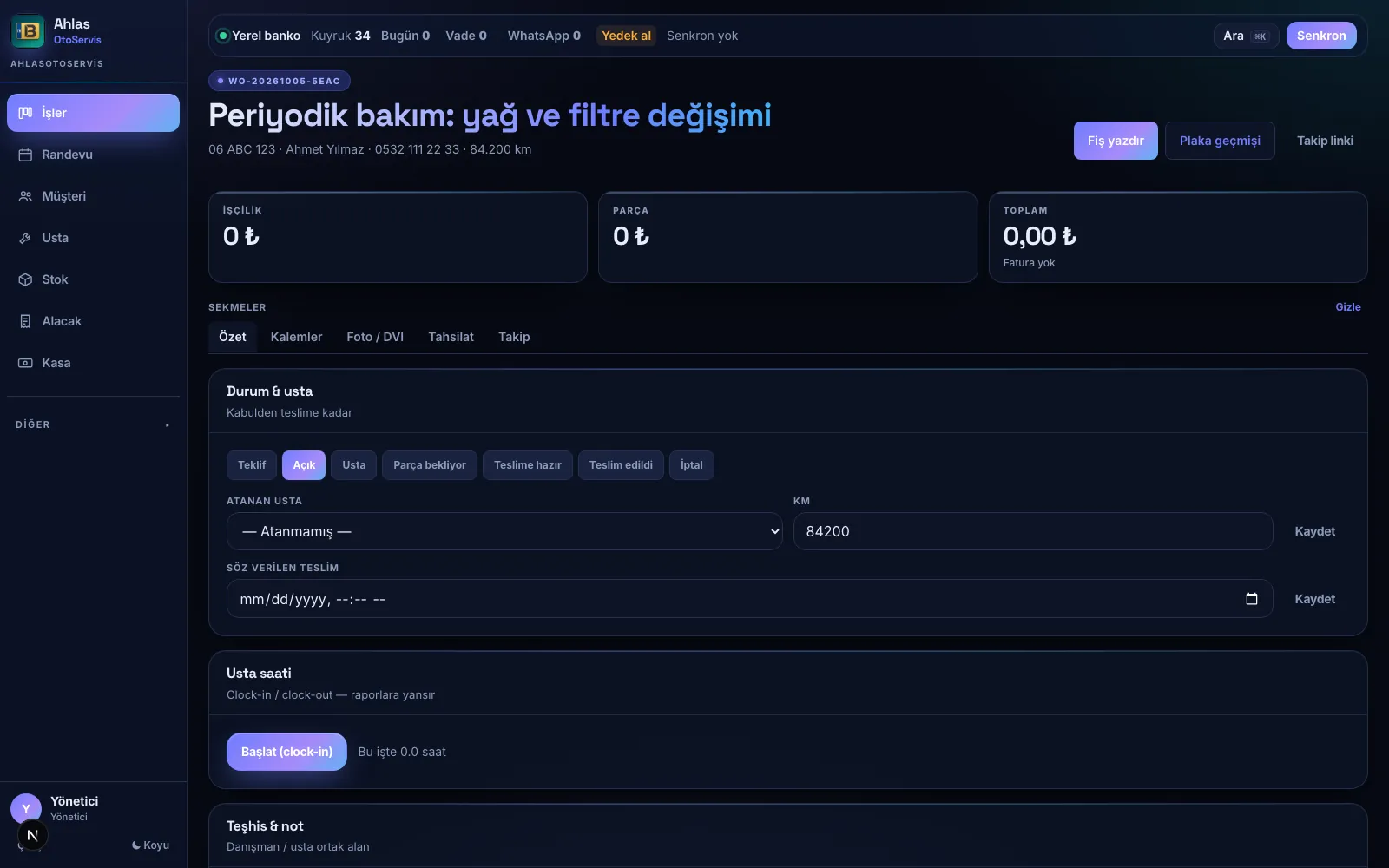Viewport: 1389px width, 868px height.
Task: Open Usta wrench icon in sidebar
Action: [25, 238]
